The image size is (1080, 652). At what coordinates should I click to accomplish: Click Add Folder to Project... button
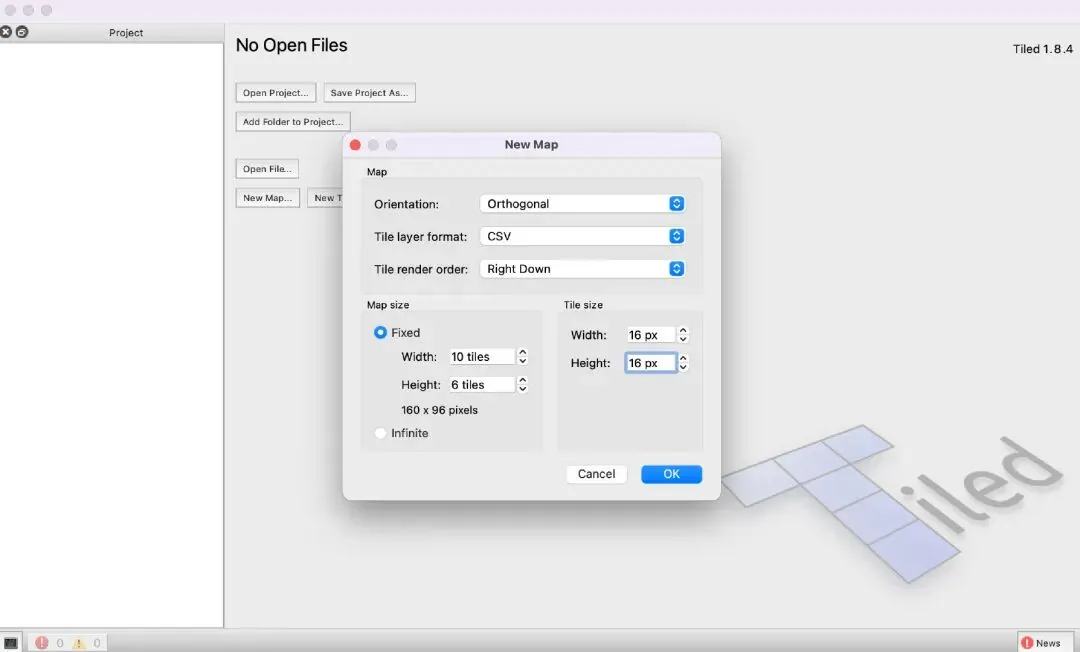[x=293, y=122]
